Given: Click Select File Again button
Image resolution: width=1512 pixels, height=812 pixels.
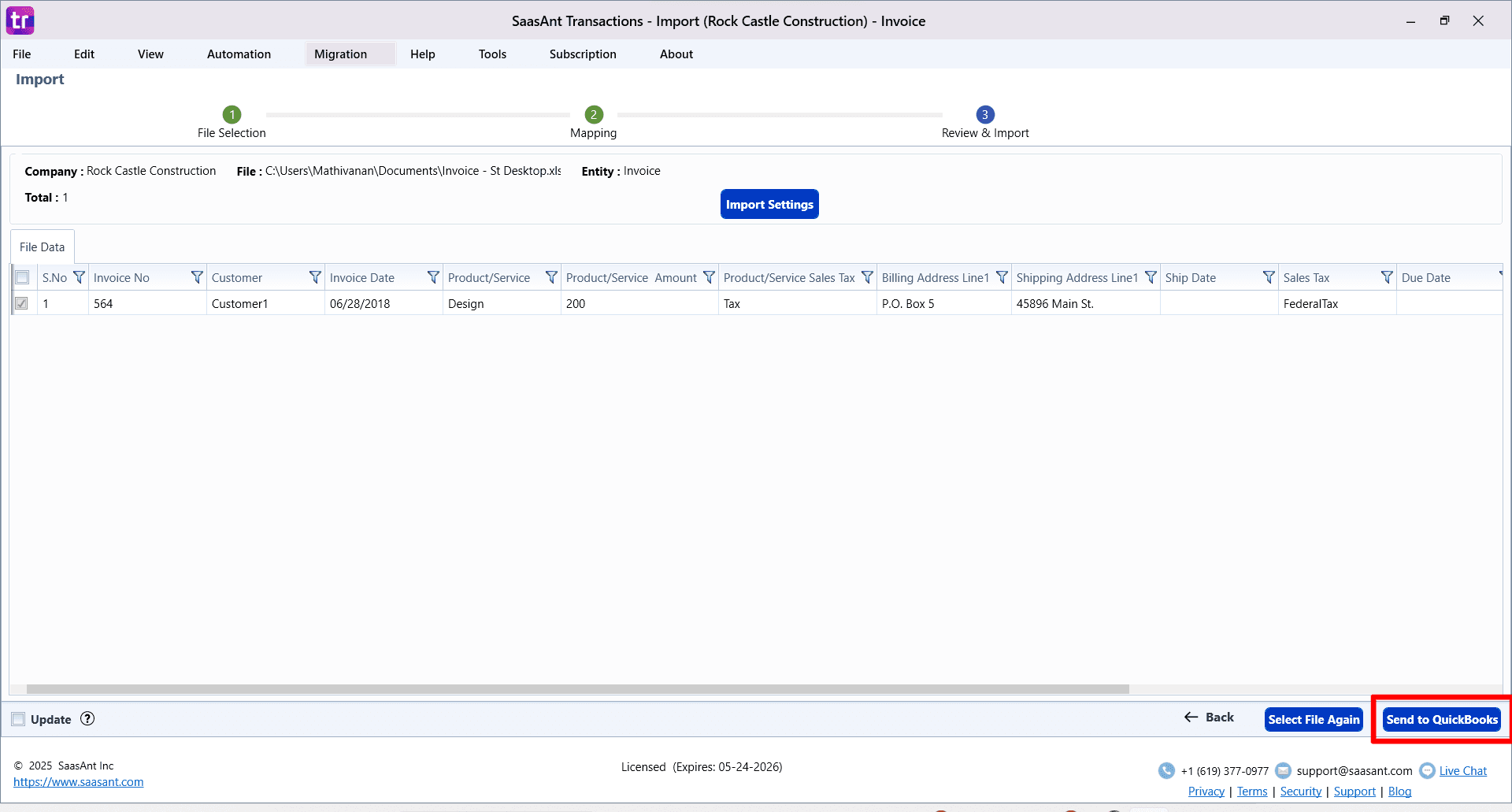Looking at the screenshot, I should [1314, 719].
